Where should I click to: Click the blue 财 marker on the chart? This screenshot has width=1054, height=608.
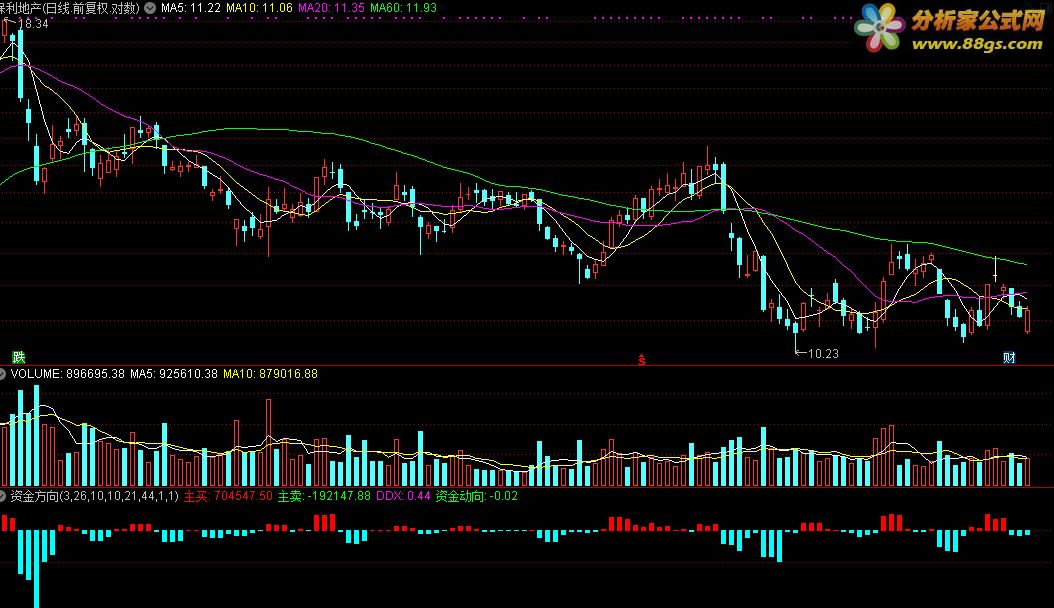[1009, 357]
